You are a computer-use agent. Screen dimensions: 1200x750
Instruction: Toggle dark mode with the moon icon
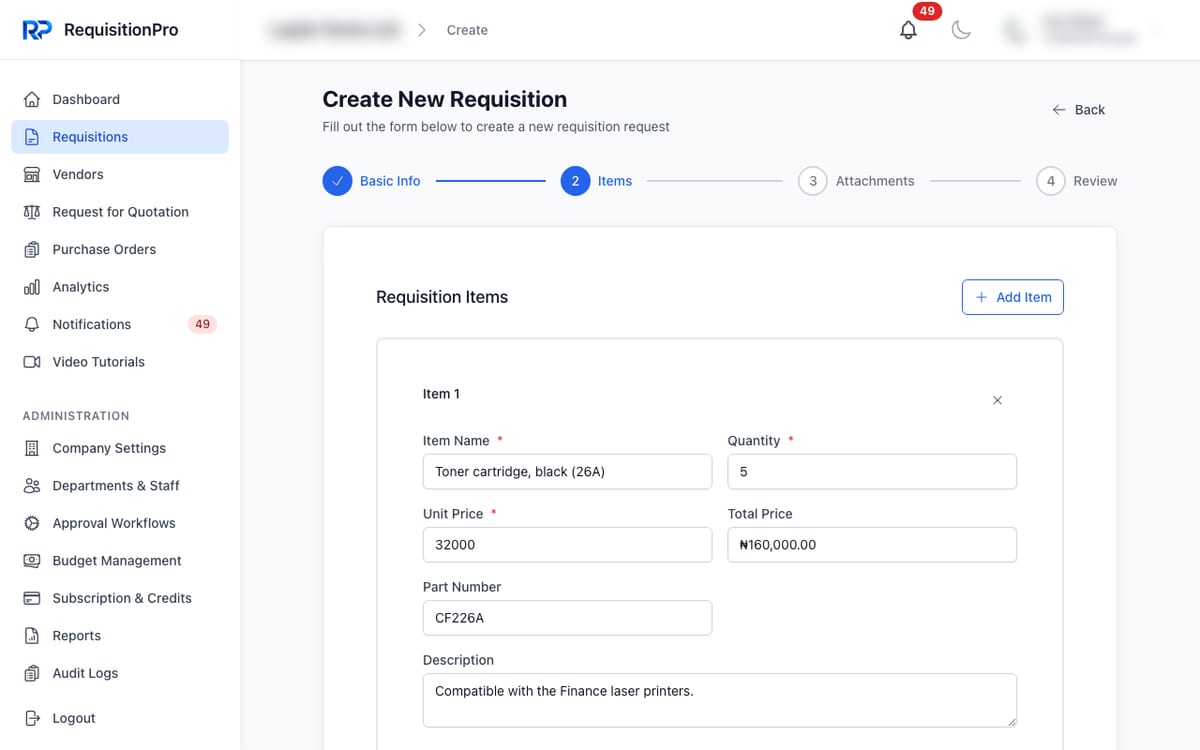tap(961, 30)
